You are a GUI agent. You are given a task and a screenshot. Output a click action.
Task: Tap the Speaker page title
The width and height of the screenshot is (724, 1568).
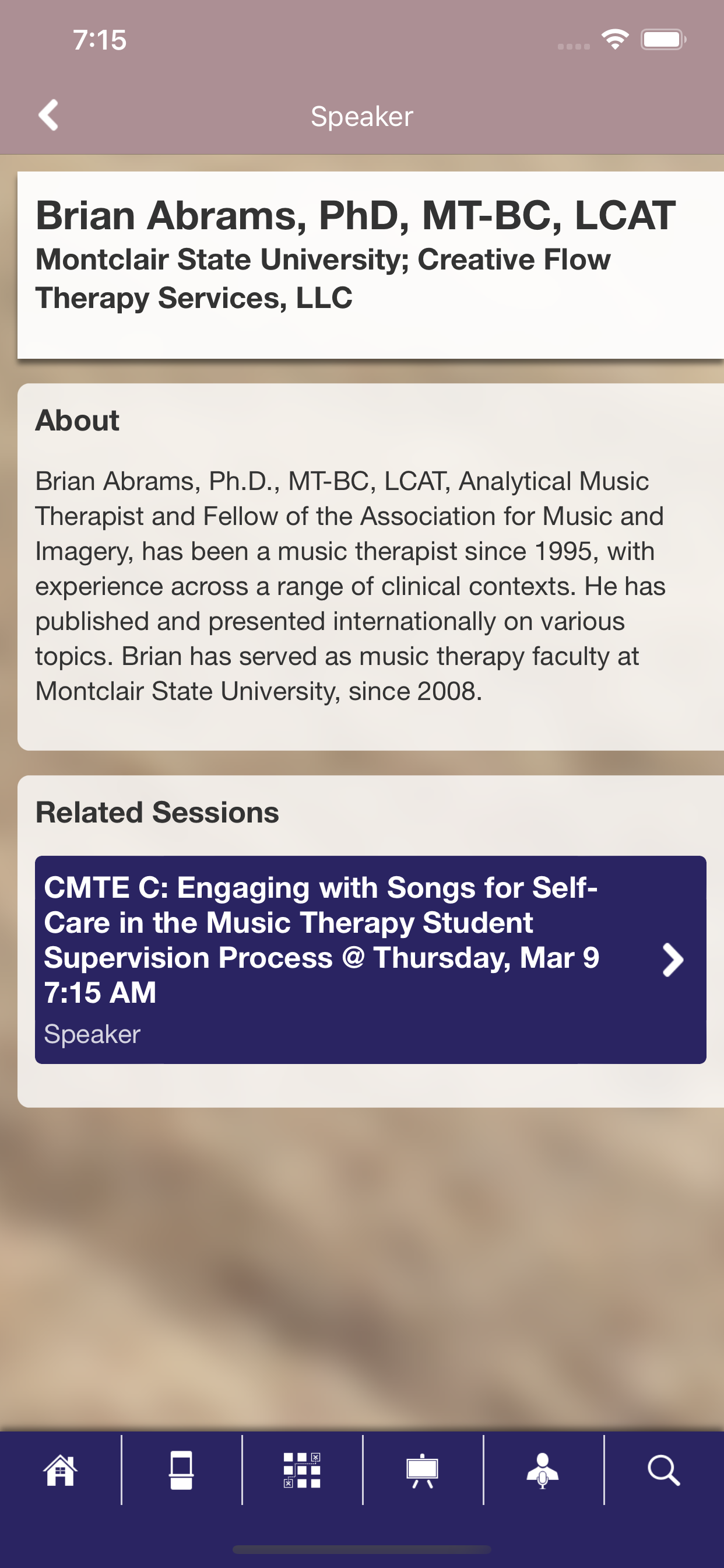pos(362,116)
